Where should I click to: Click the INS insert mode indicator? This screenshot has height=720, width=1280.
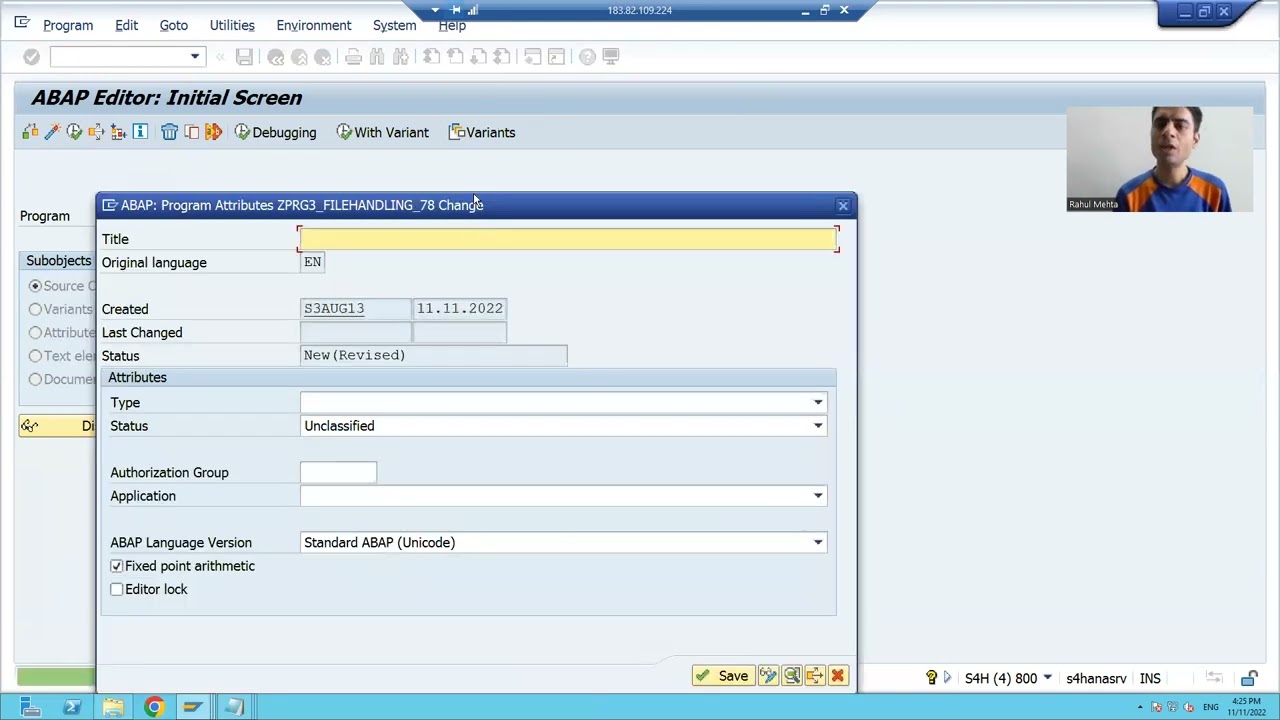click(x=1150, y=678)
